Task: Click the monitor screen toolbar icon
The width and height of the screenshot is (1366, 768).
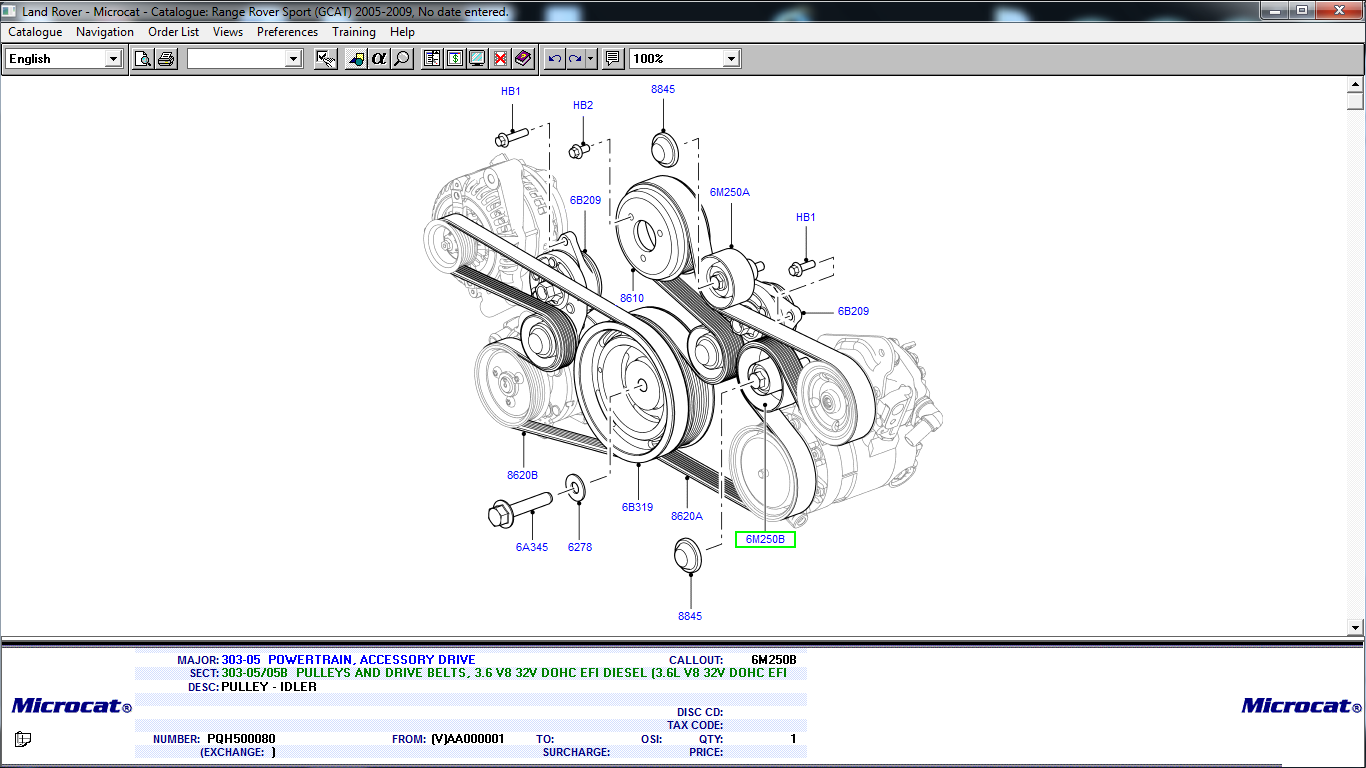Action: tap(477, 59)
